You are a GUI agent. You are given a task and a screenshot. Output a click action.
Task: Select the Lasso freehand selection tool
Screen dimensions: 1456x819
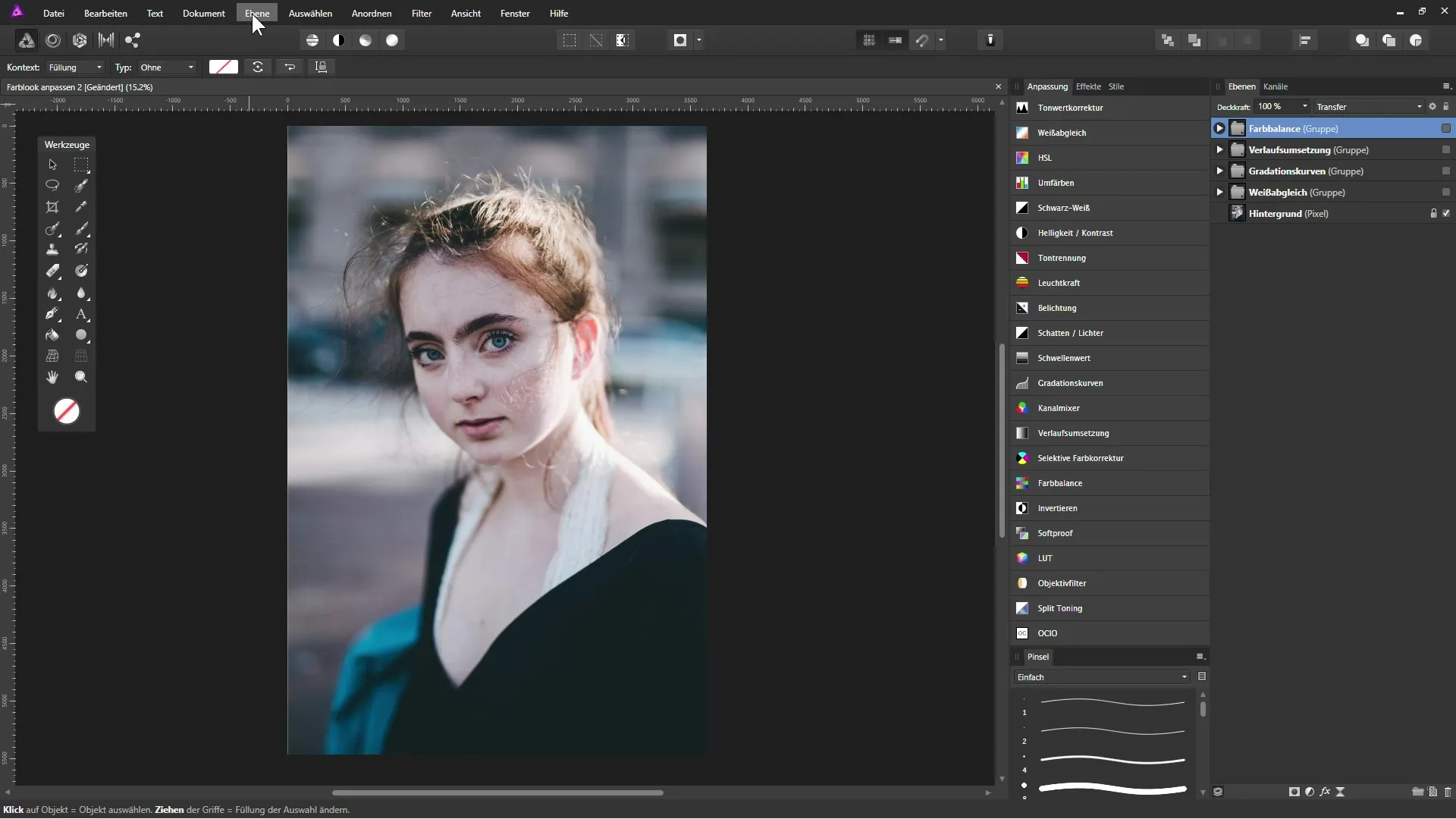52,185
